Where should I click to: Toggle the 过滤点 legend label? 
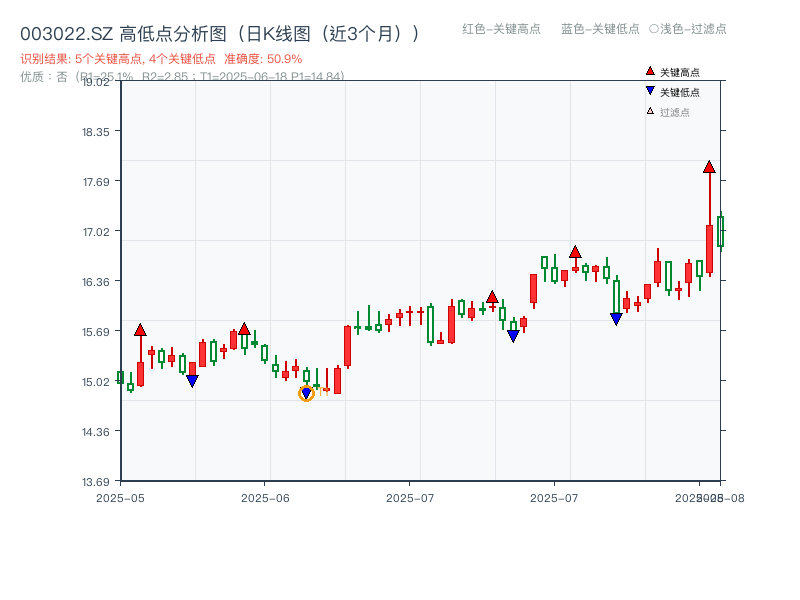pyautogui.click(x=675, y=113)
